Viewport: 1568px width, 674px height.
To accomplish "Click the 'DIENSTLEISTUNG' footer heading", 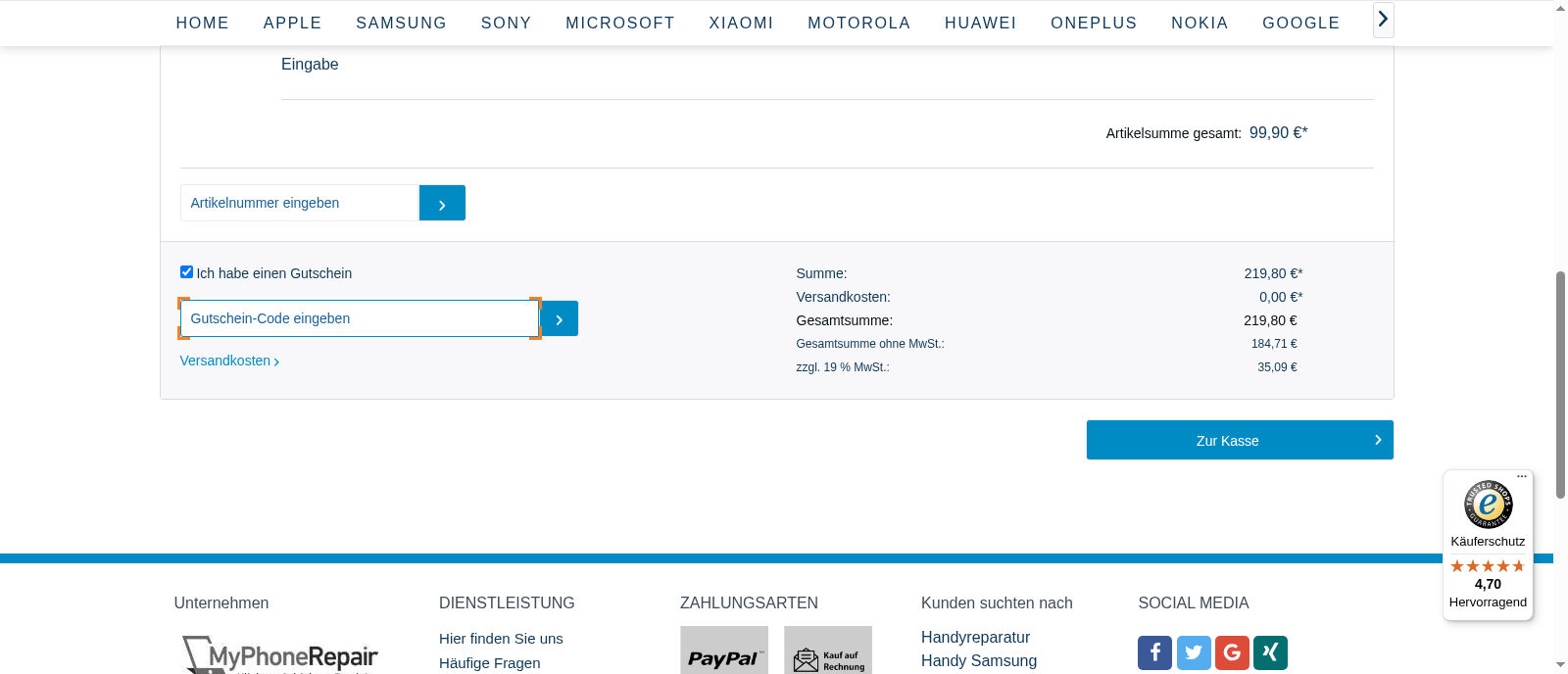I will click(x=507, y=603).
